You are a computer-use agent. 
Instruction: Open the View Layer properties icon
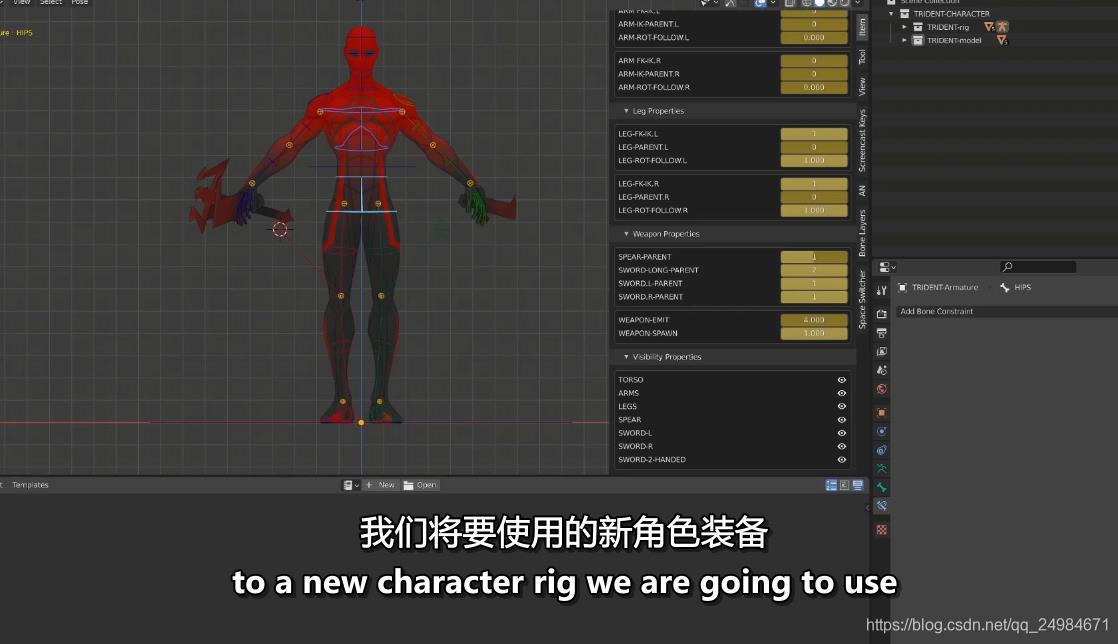coord(881,352)
